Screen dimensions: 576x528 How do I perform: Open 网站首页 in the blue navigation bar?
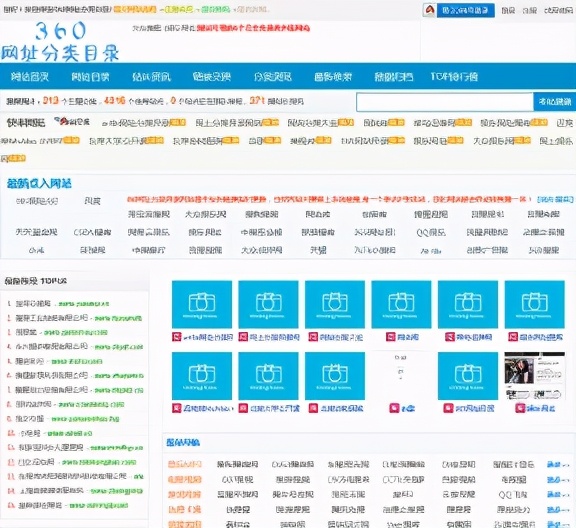coord(30,76)
